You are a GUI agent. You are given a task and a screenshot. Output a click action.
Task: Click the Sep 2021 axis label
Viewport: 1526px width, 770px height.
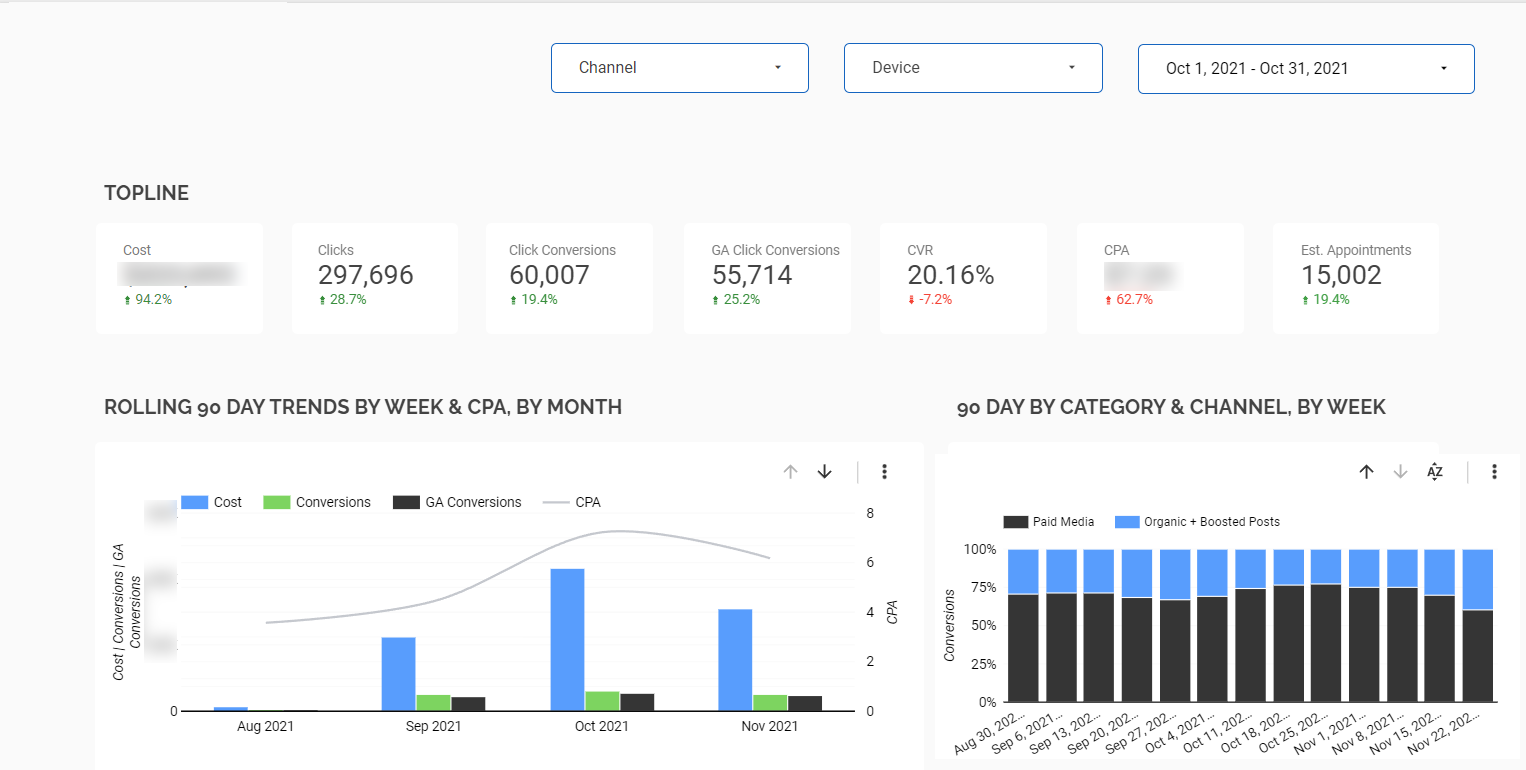pyautogui.click(x=433, y=727)
